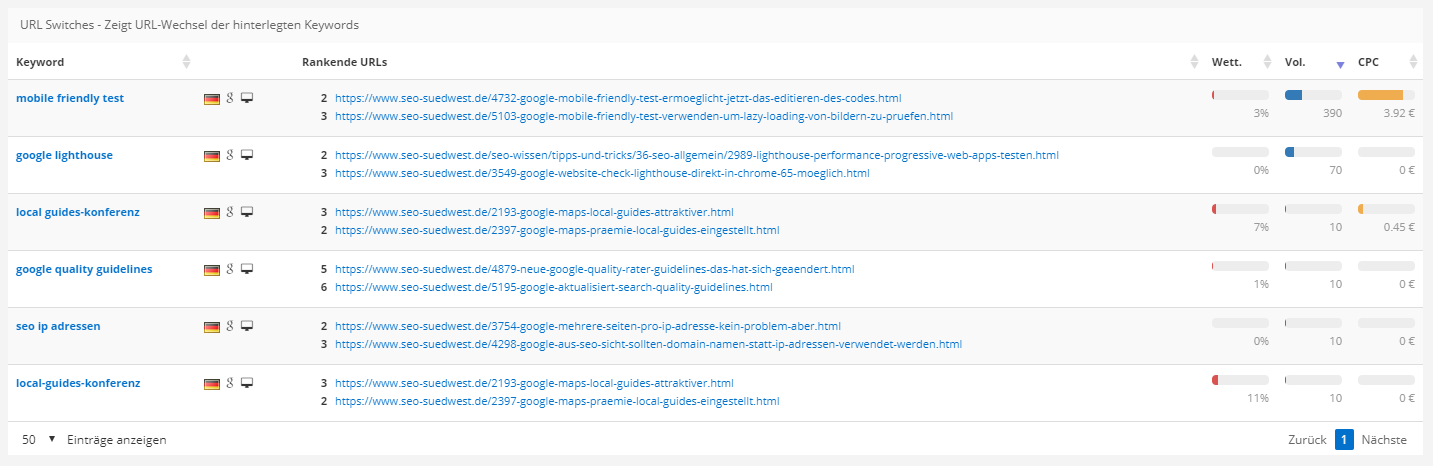Sort by Rankende URLs column arrows
This screenshot has width=1433, height=466.
[1194, 62]
